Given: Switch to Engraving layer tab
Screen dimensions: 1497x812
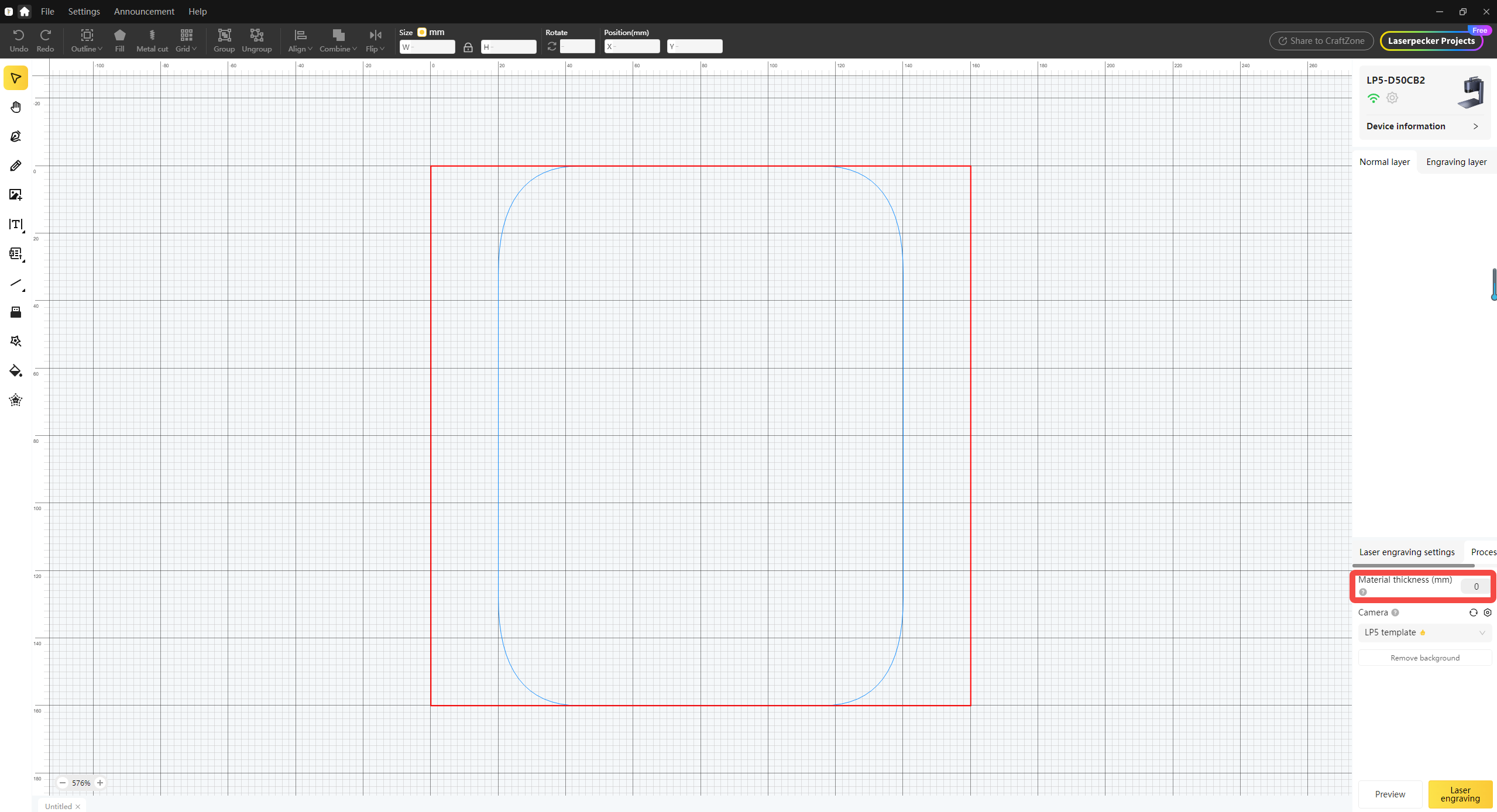Looking at the screenshot, I should click(1456, 162).
